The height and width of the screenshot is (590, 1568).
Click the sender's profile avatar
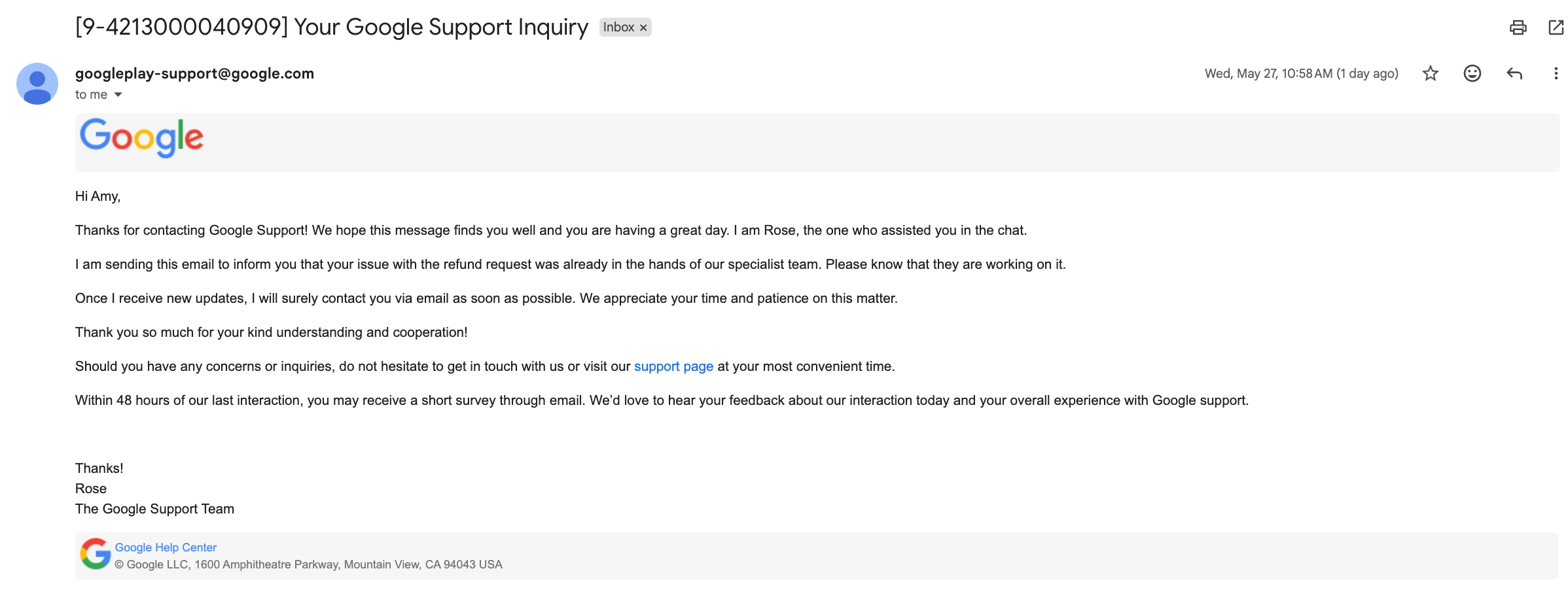(x=37, y=84)
